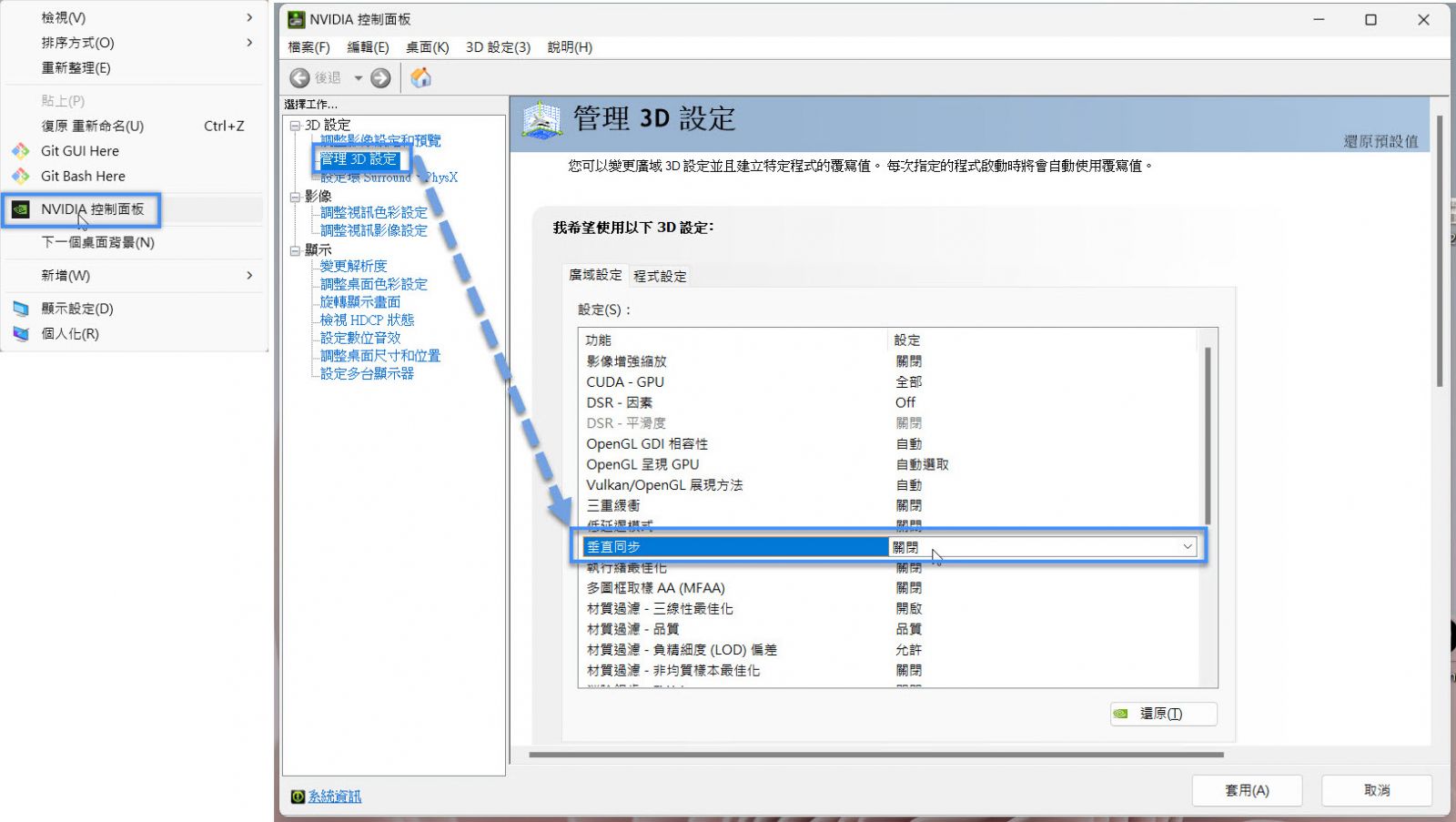Click 還原預設值 in header
The height and width of the screenshot is (822, 1456).
[1380, 141]
